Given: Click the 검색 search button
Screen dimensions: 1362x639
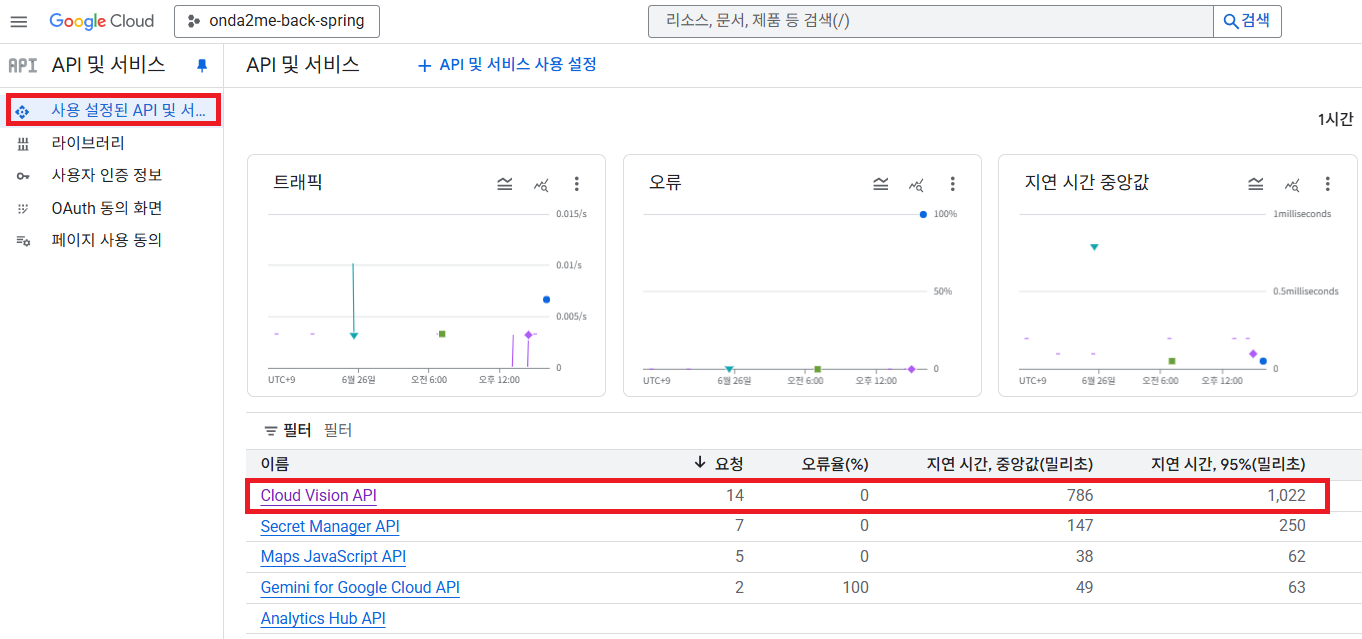Looking at the screenshot, I should (x=1247, y=21).
